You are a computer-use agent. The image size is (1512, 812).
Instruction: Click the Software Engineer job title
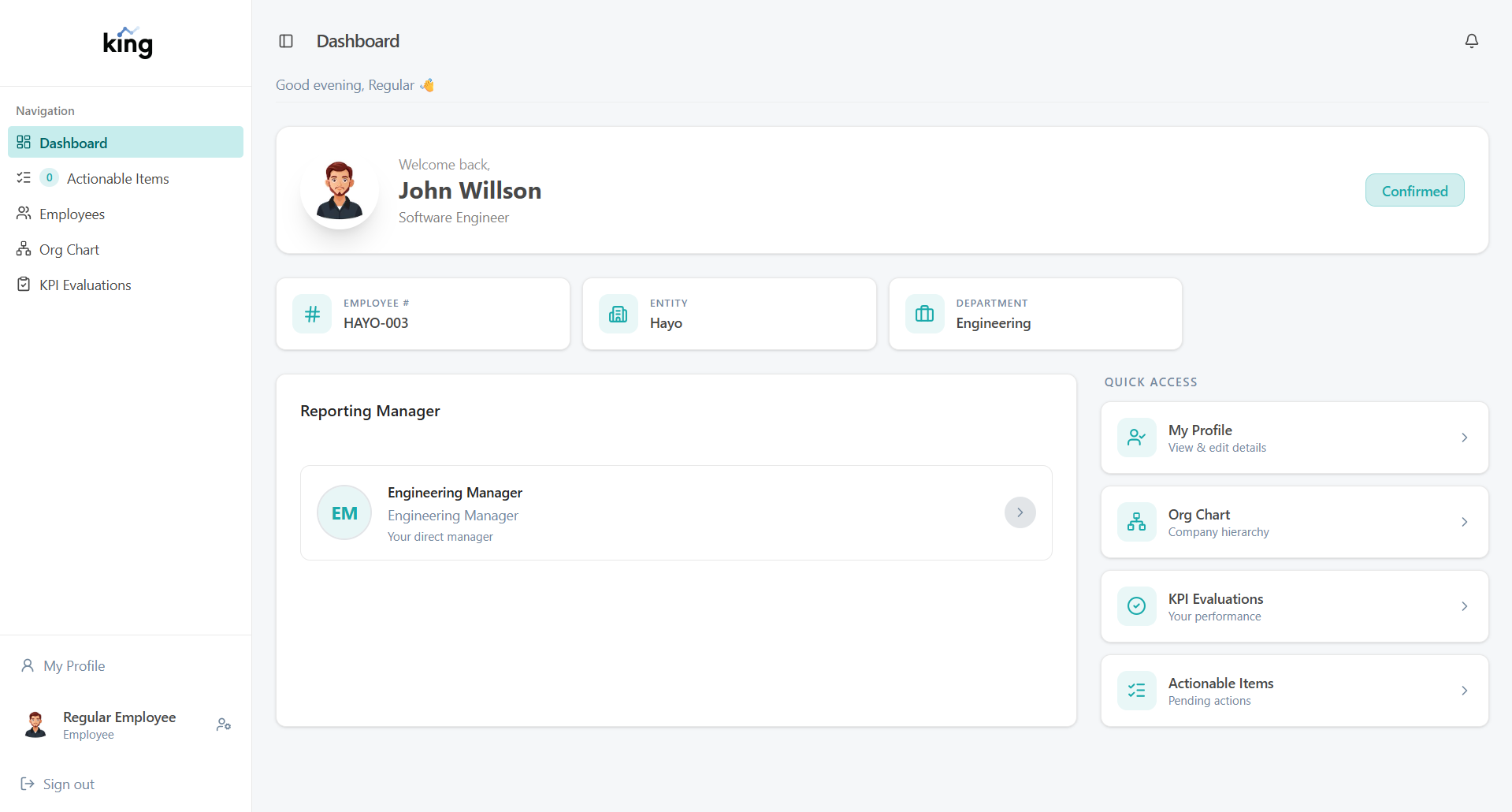click(454, 217)
